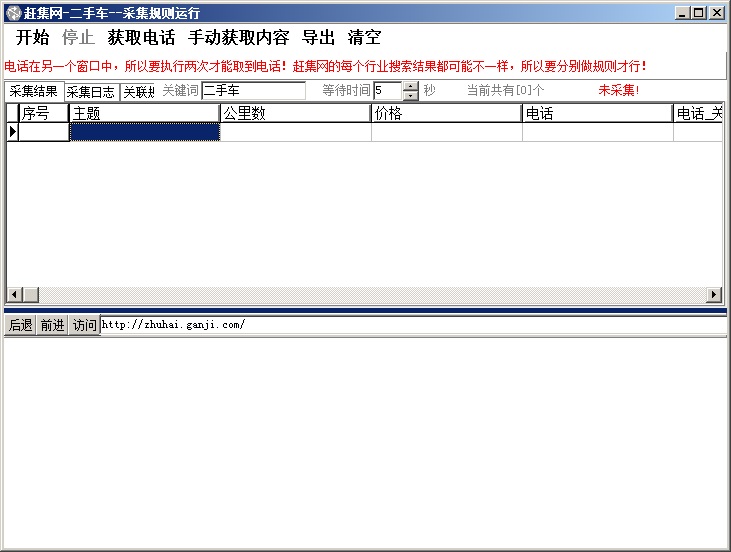
Task: Click the 公里数 column header
Action: point(295,113)
